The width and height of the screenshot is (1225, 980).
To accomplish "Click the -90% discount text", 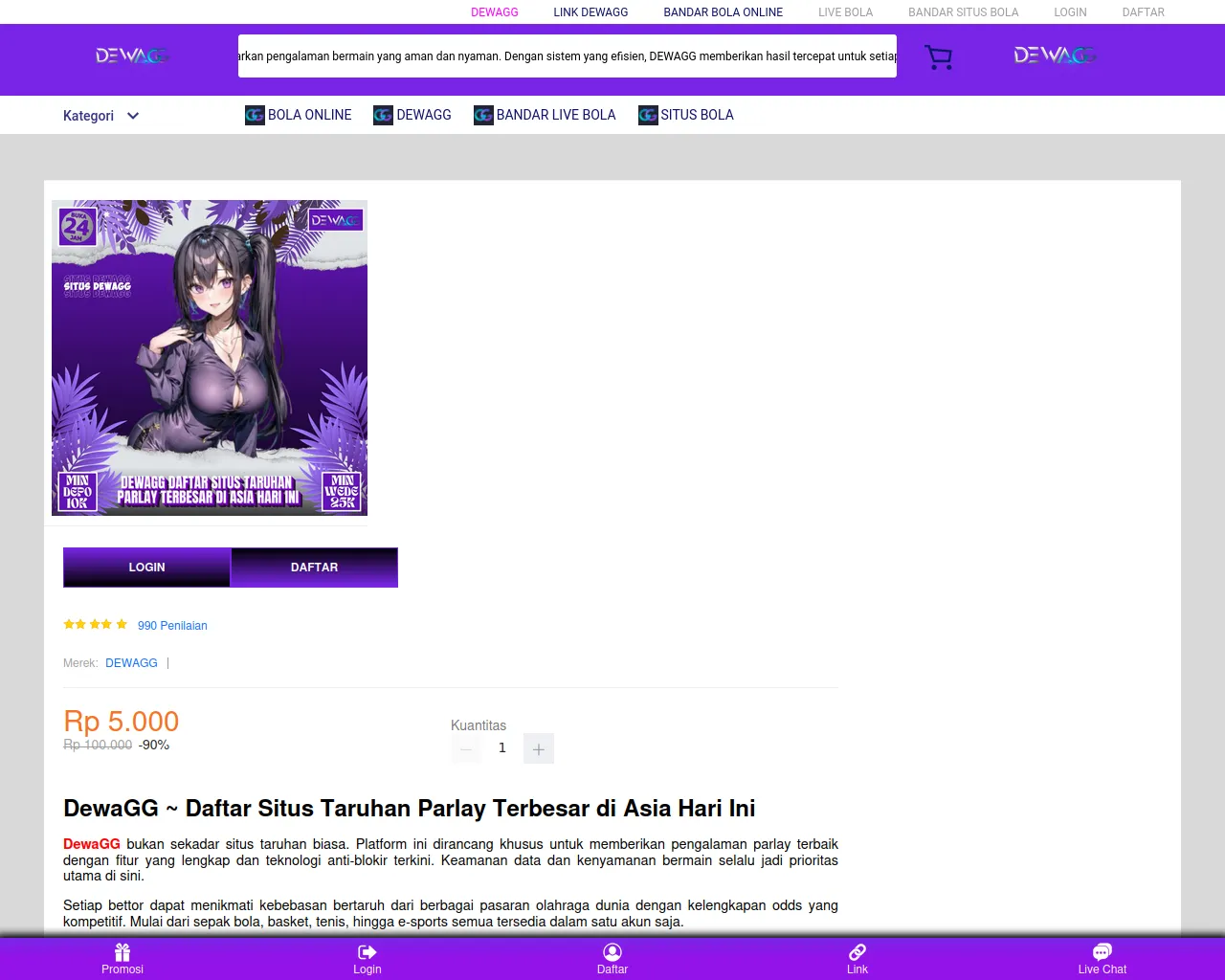I will click(154, 745).
